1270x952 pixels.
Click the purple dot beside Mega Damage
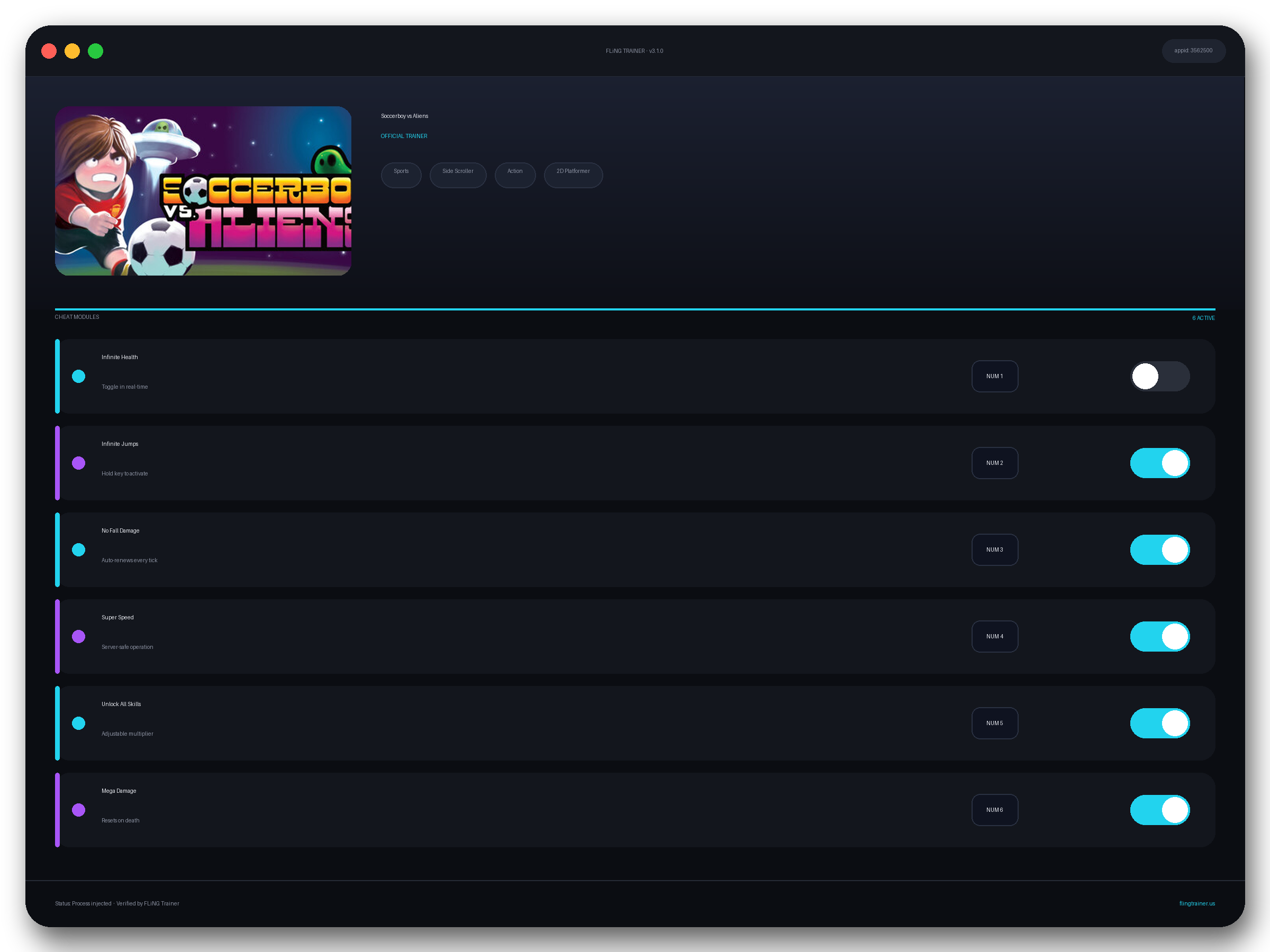79,810
